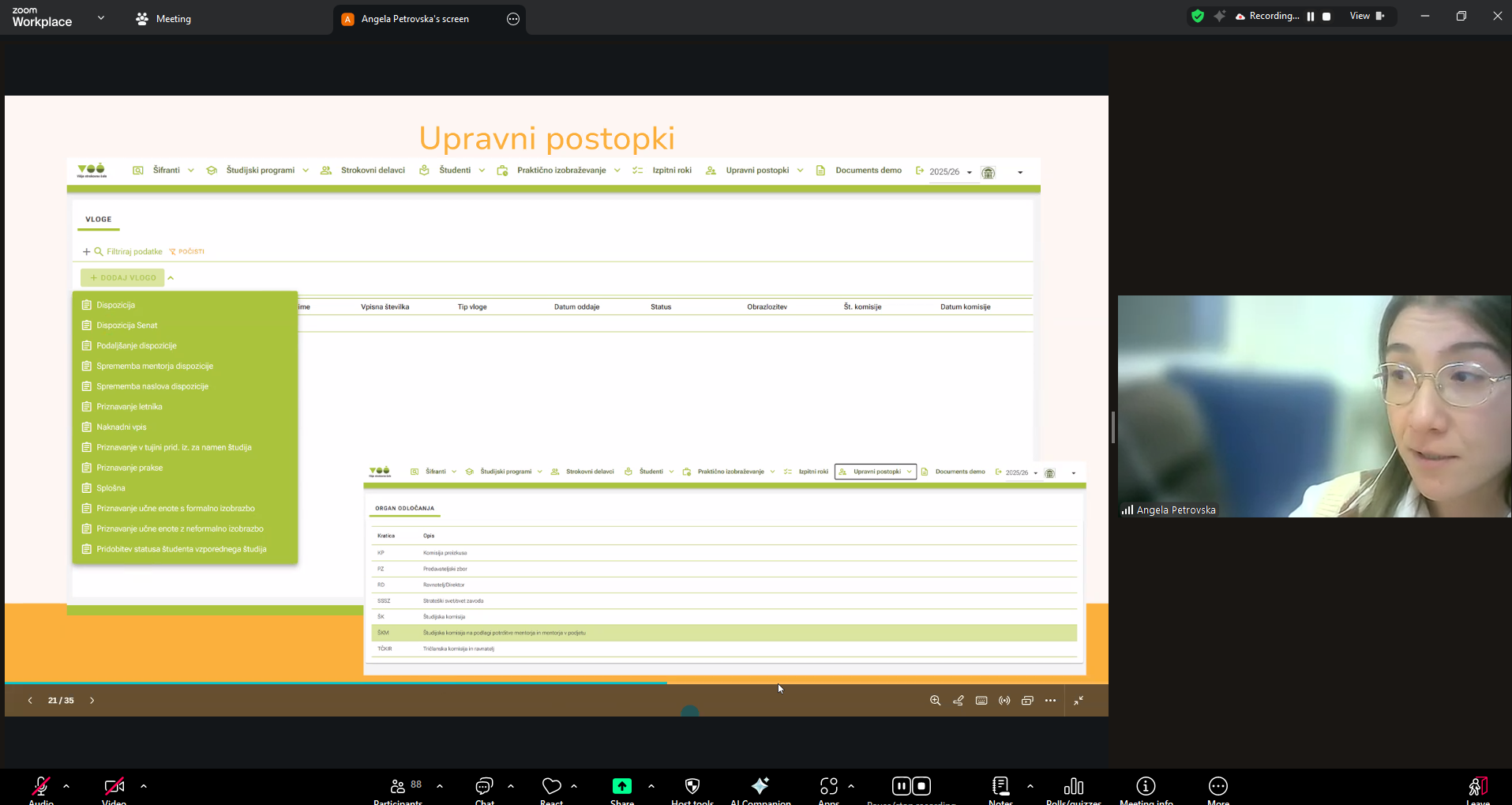The image size is (1512, 805).
Task: Turn on the Video camera
Action: (x=114, y=786)
